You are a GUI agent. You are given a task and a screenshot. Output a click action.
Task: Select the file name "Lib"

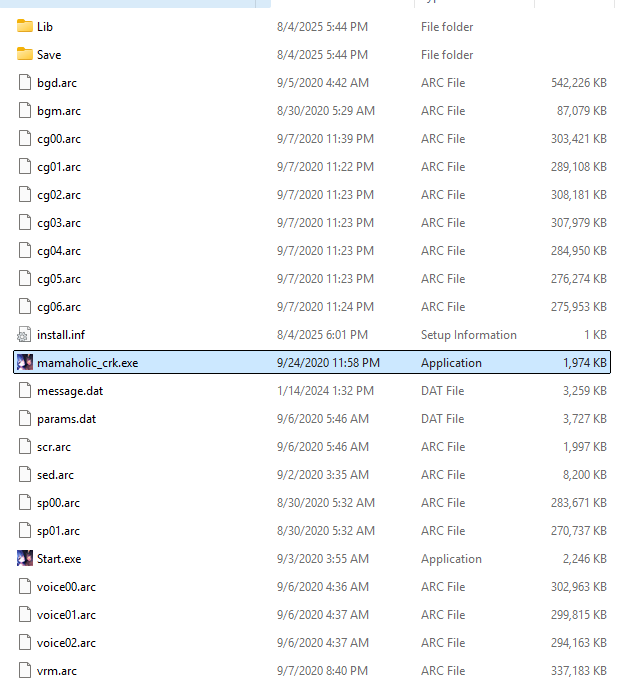[x=45, y=27]
